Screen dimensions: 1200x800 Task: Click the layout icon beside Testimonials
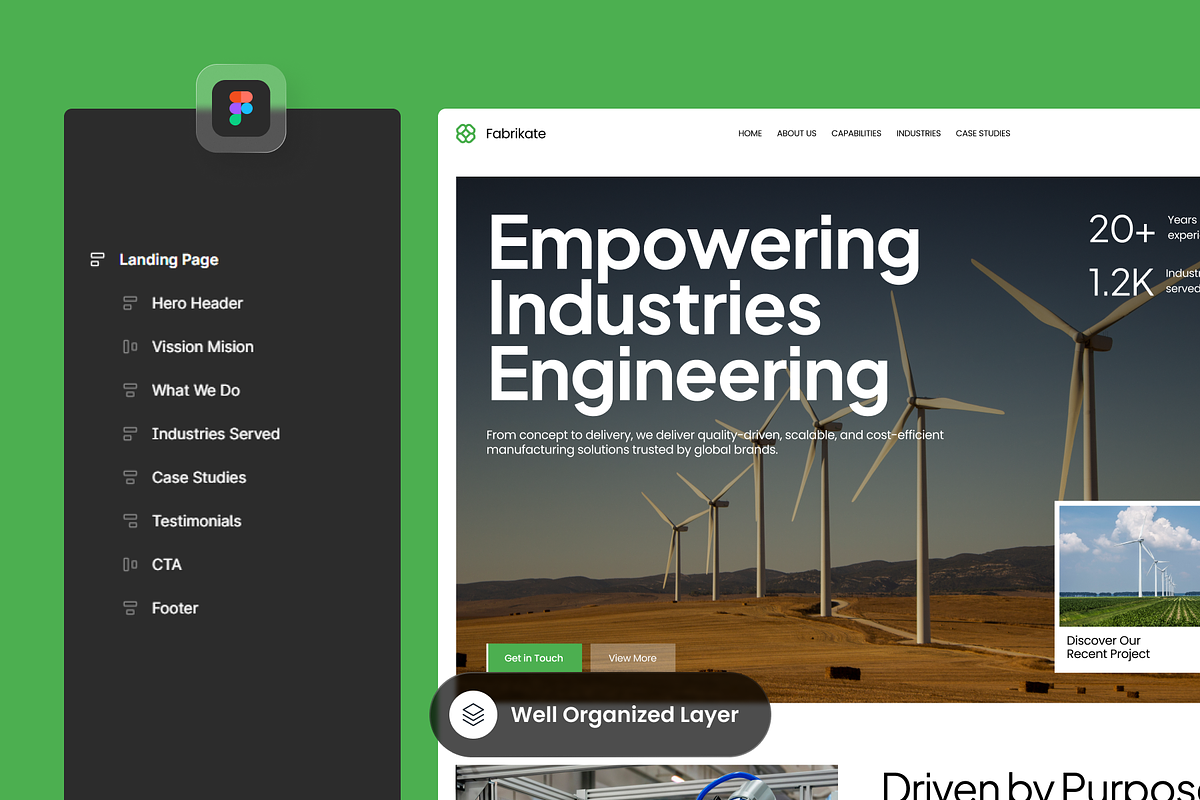(129, 521)
